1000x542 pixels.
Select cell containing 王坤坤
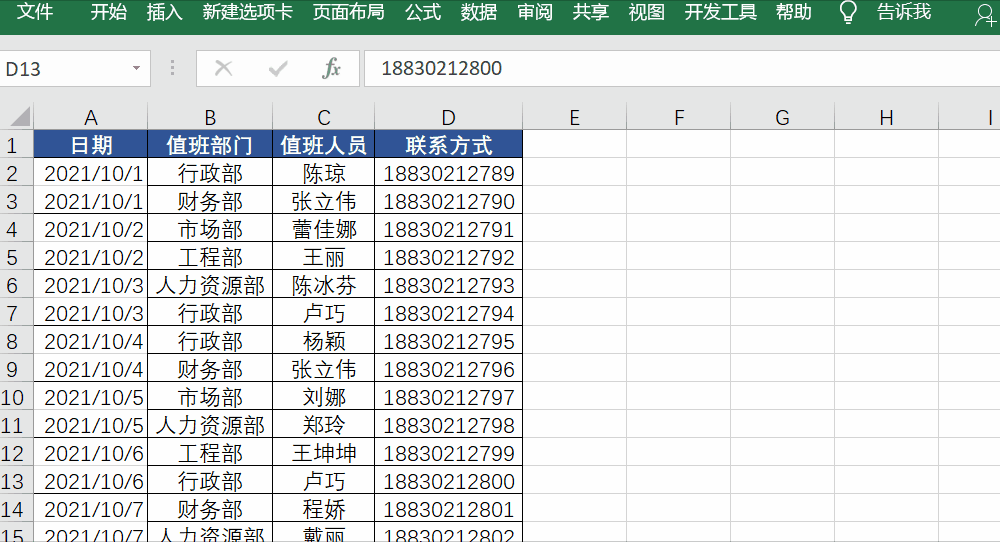pos(323,453)
